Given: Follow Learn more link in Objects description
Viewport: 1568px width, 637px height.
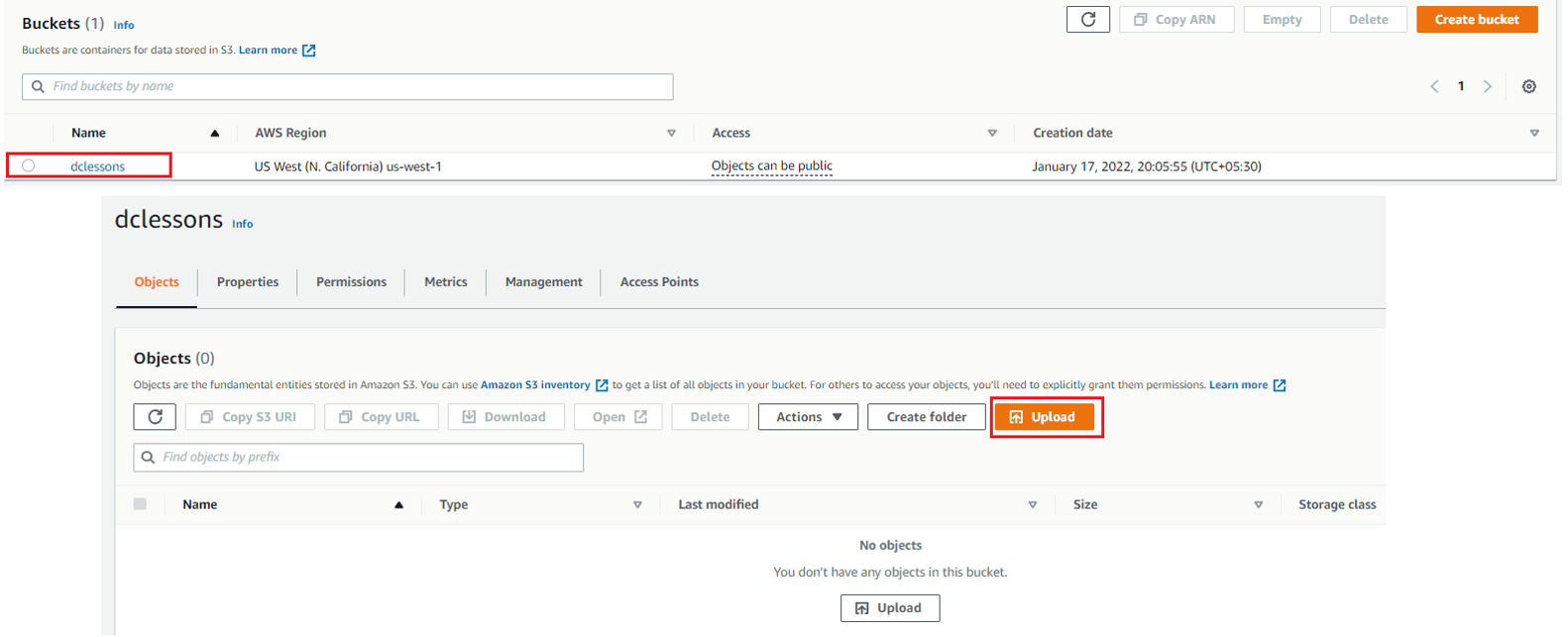Looking at the screenshot, I should [x=1238, y=385].
